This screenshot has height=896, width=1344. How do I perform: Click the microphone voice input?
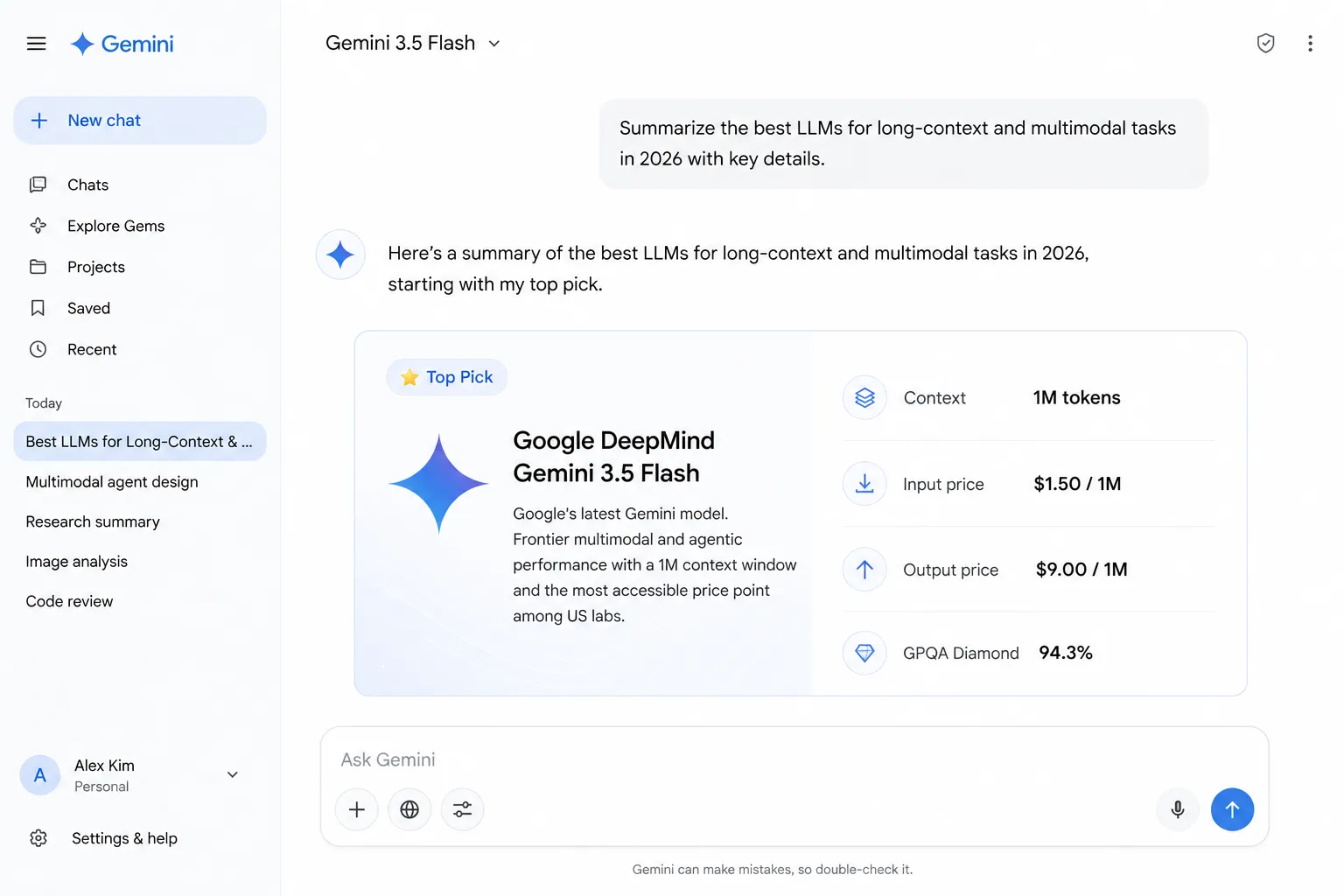pyautogui.click(x=1178, y=809)
